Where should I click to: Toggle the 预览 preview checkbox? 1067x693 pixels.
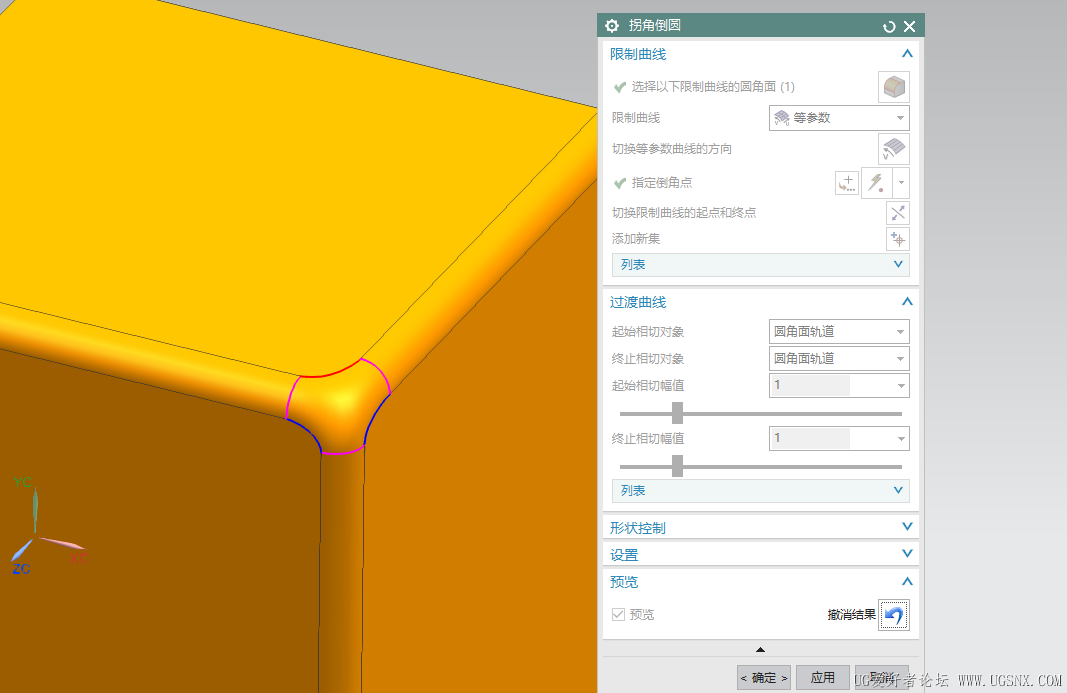tap(619, 615)
